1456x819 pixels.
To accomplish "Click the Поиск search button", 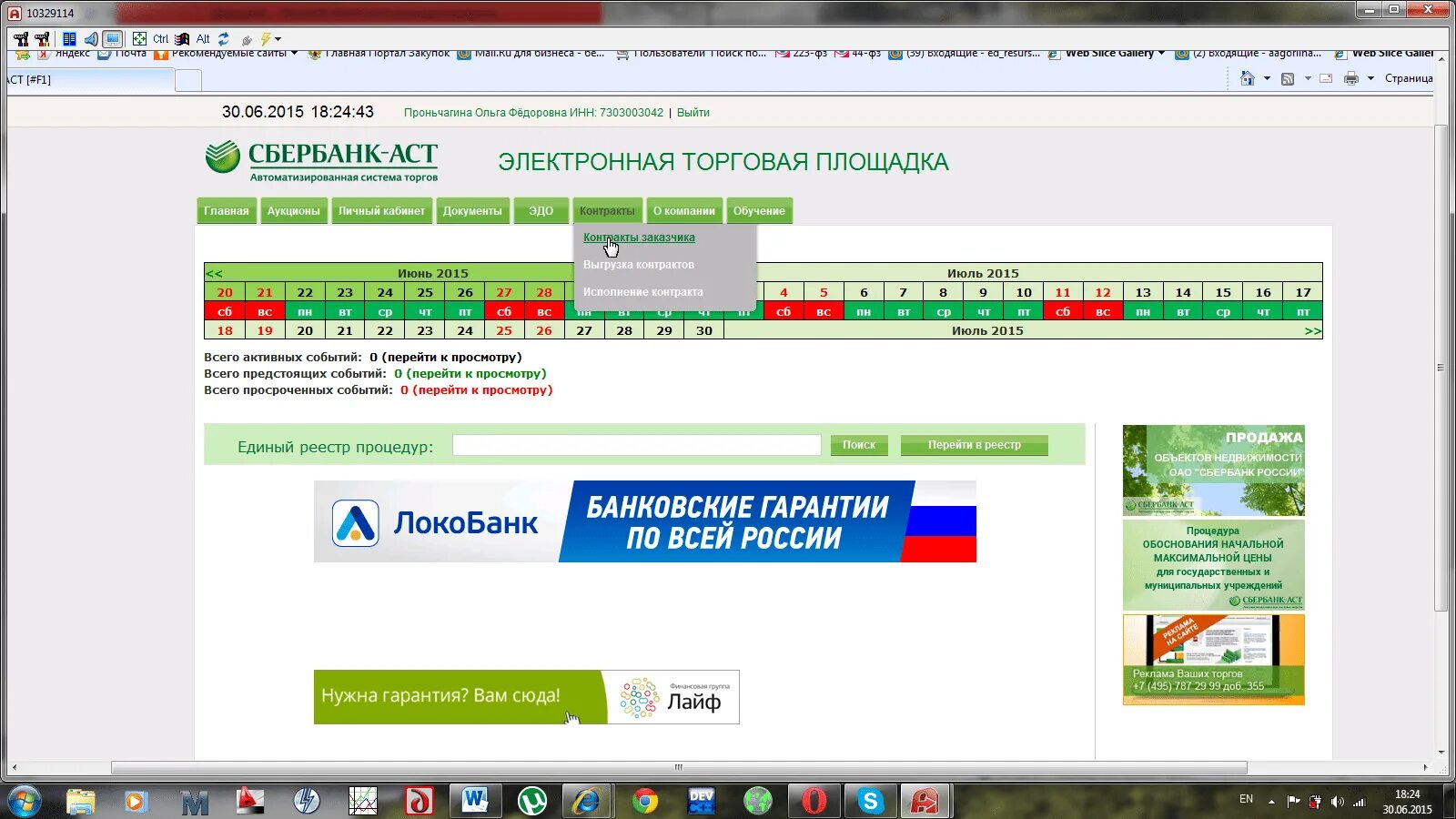I will 859,445.
